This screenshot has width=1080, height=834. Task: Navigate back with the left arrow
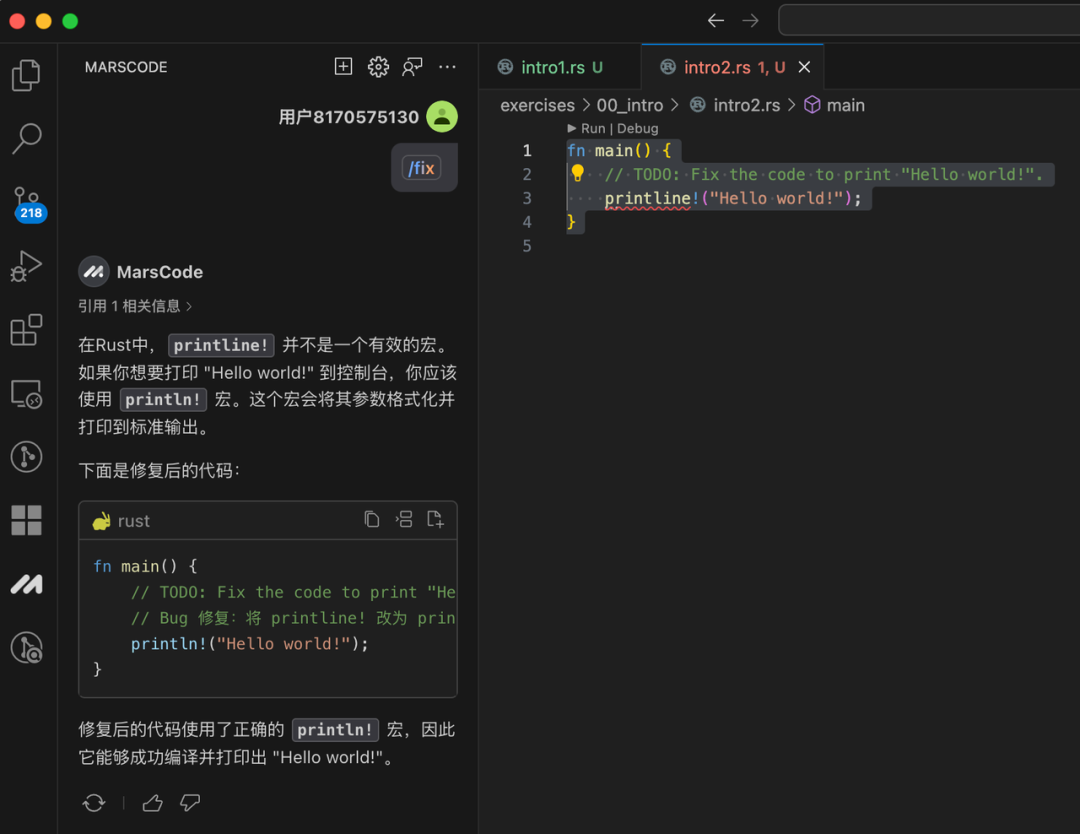716,21
